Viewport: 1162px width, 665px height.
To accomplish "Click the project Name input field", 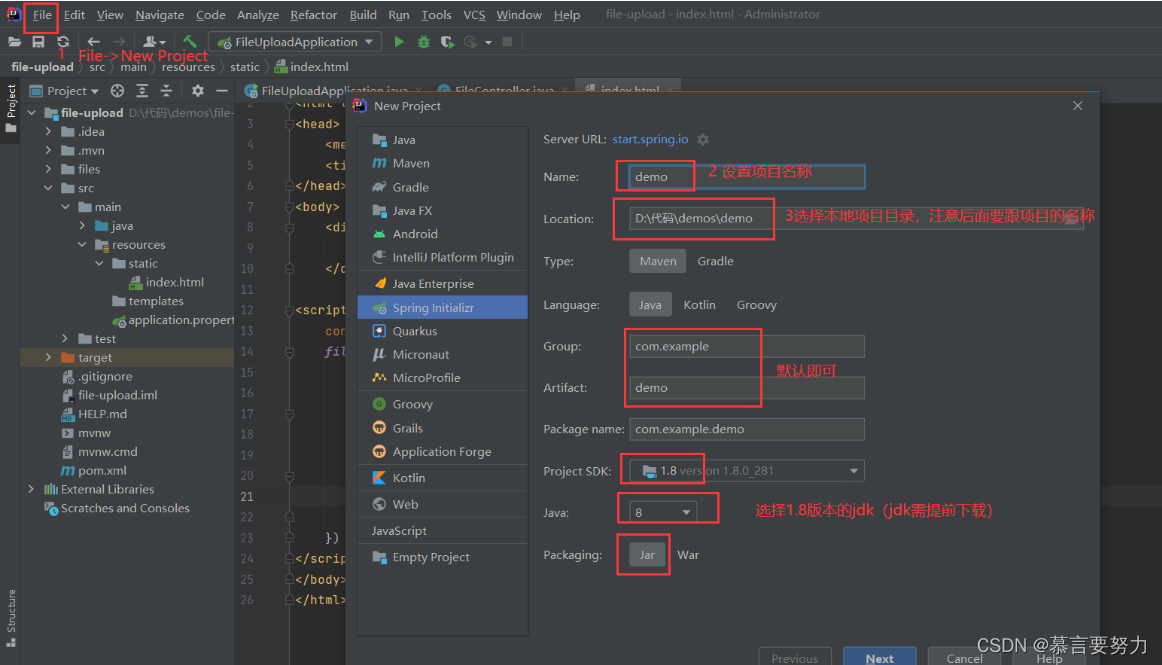I will coord(746,176).
